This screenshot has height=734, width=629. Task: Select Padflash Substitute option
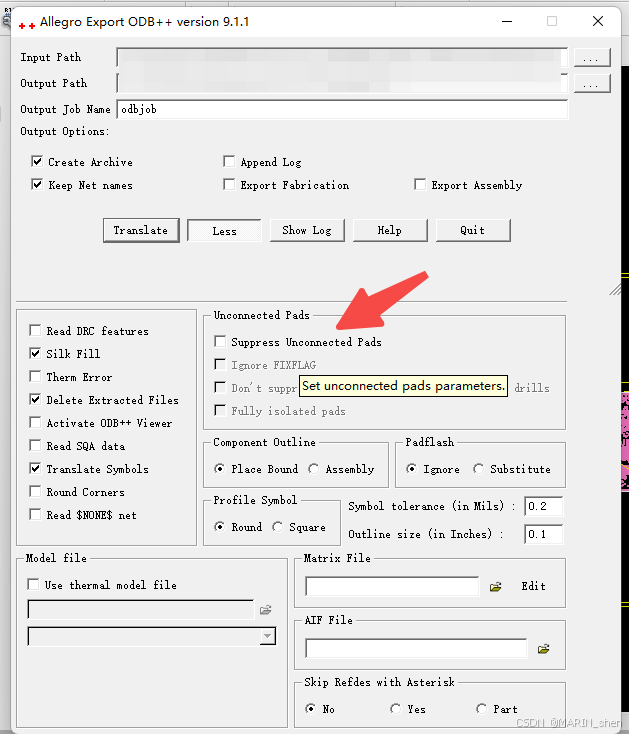point(478,469)
